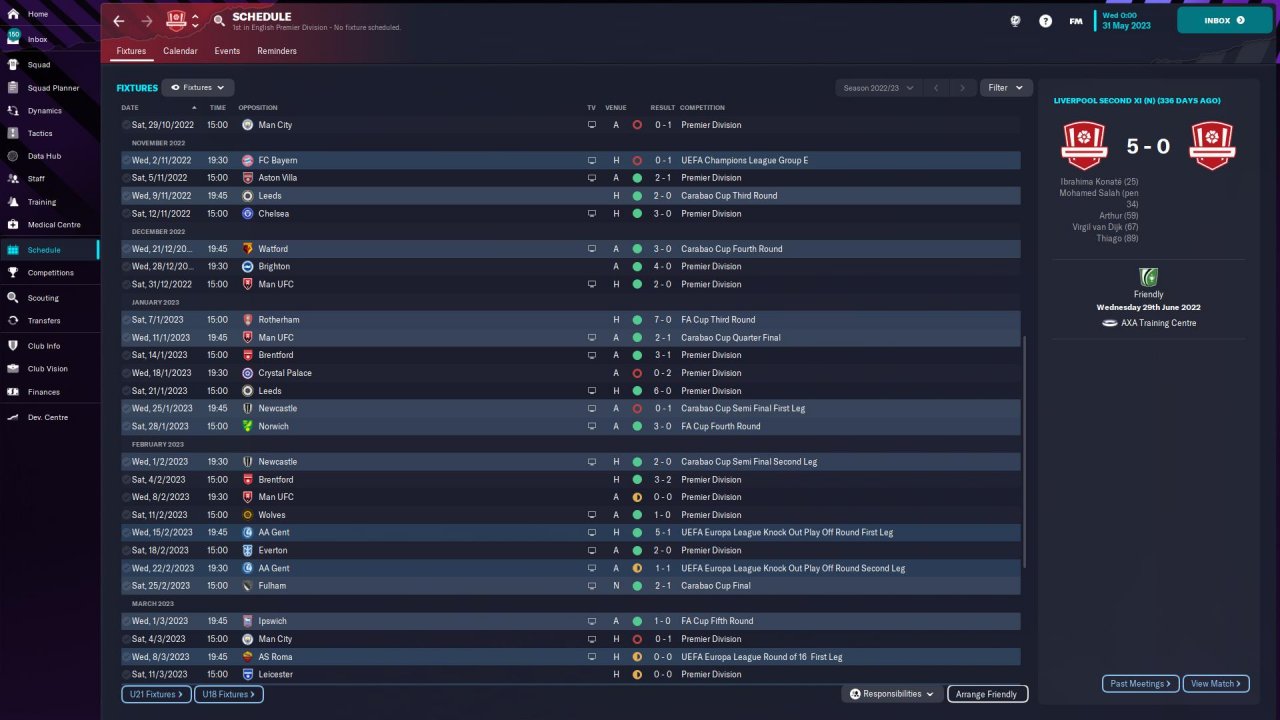Screen dimensions: 1280x720
Task: Open Competitions in the sidebar
Action: coord(48,273)
